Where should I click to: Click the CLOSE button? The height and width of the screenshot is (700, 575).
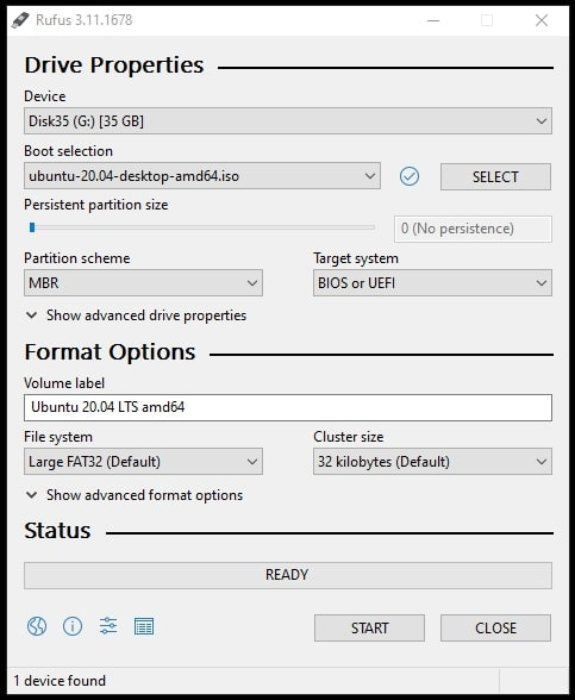click(496, 628)
